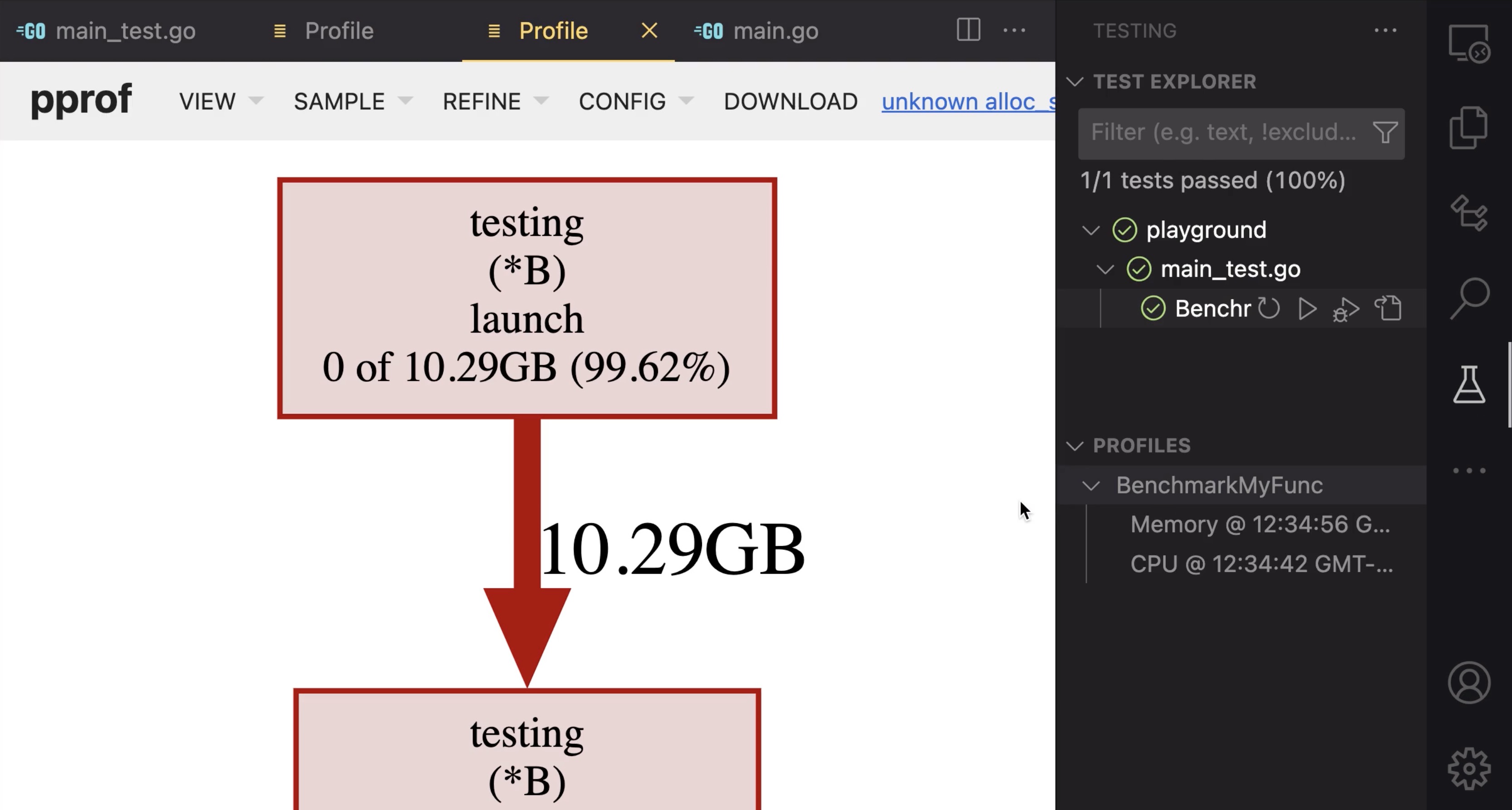Collapse the playground tree node
Screen dimensions: 1512x810
(x=1090, y=230)
